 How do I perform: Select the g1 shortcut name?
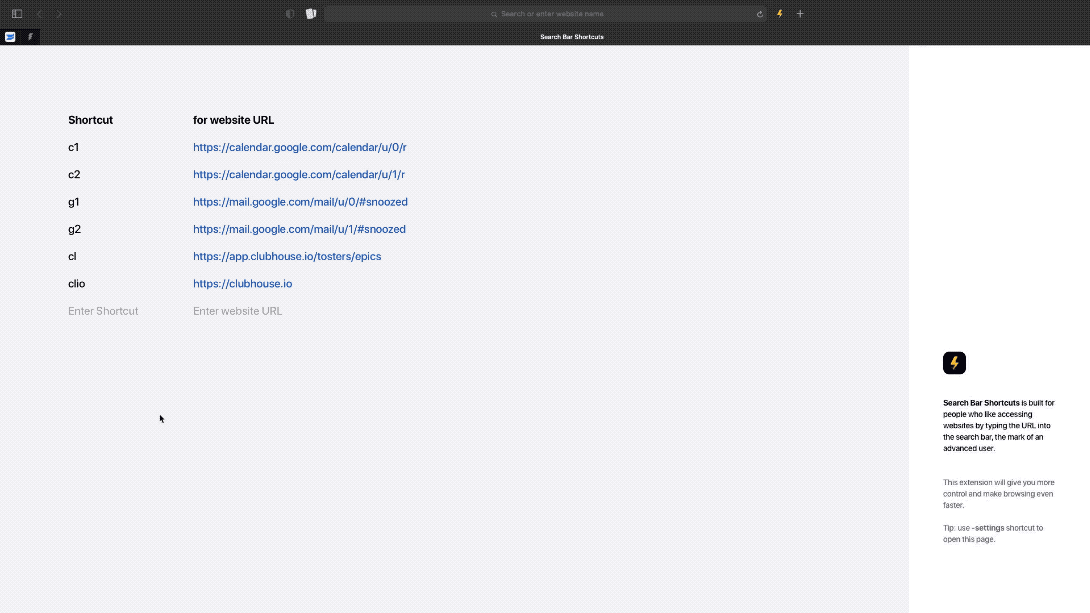(74, 202)
